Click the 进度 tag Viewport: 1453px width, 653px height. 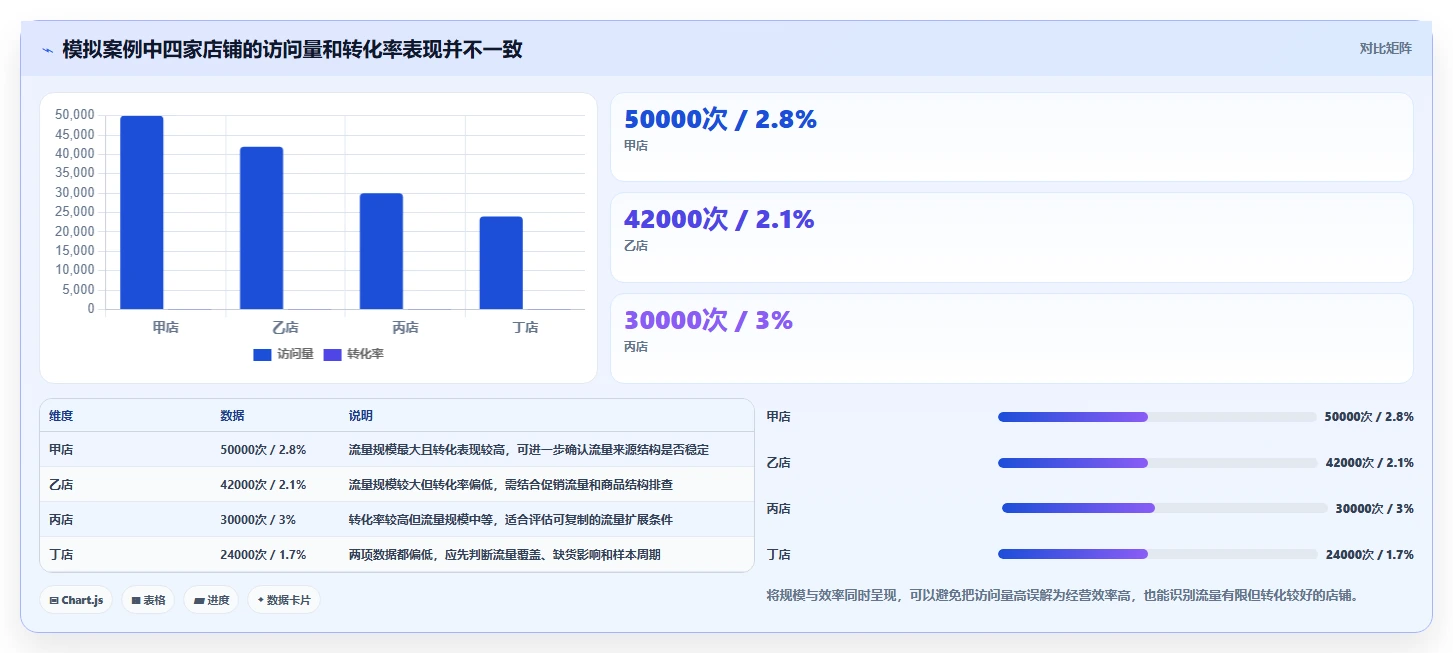(211, 600)
